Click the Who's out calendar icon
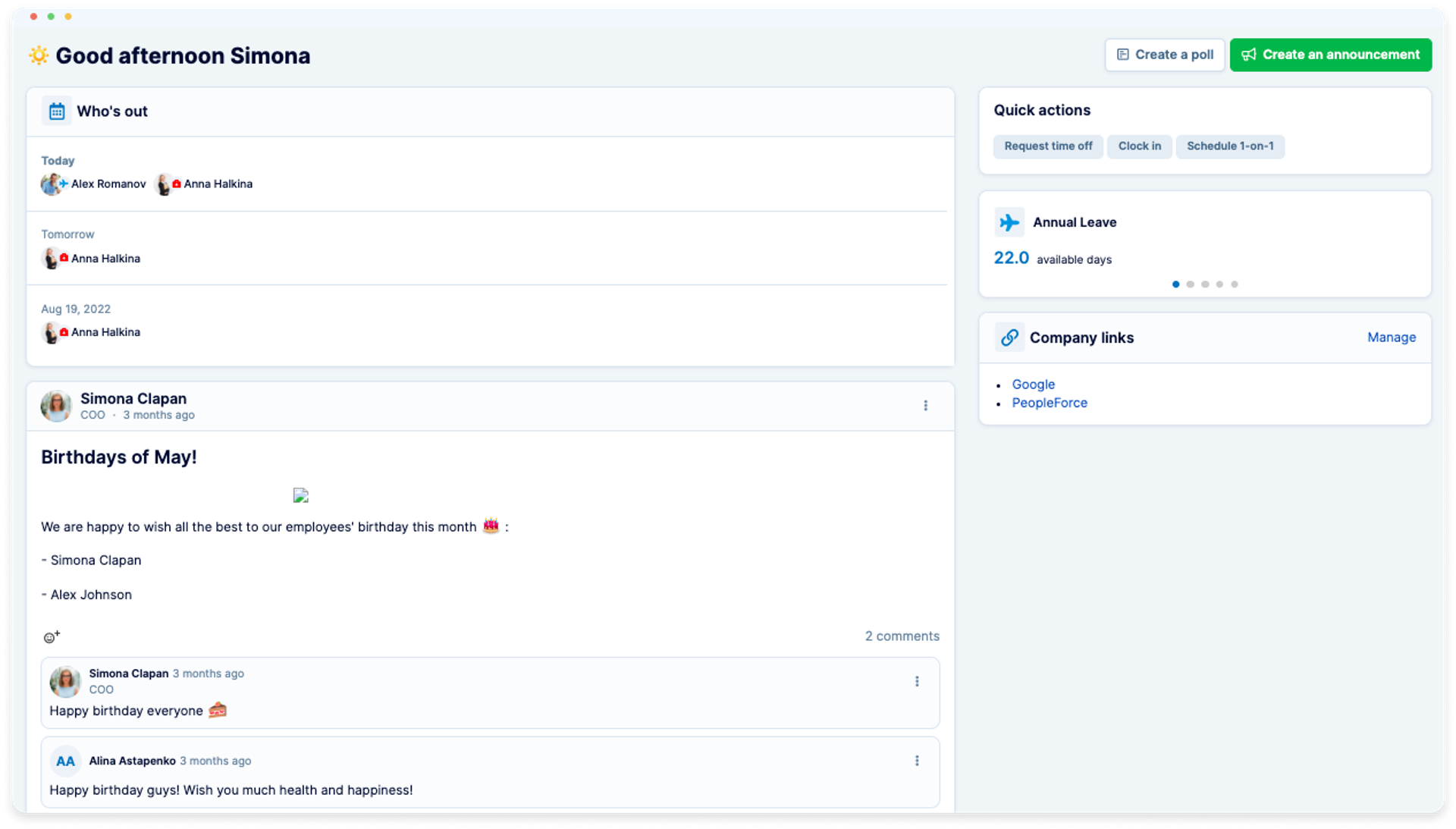 coord(57,111)
